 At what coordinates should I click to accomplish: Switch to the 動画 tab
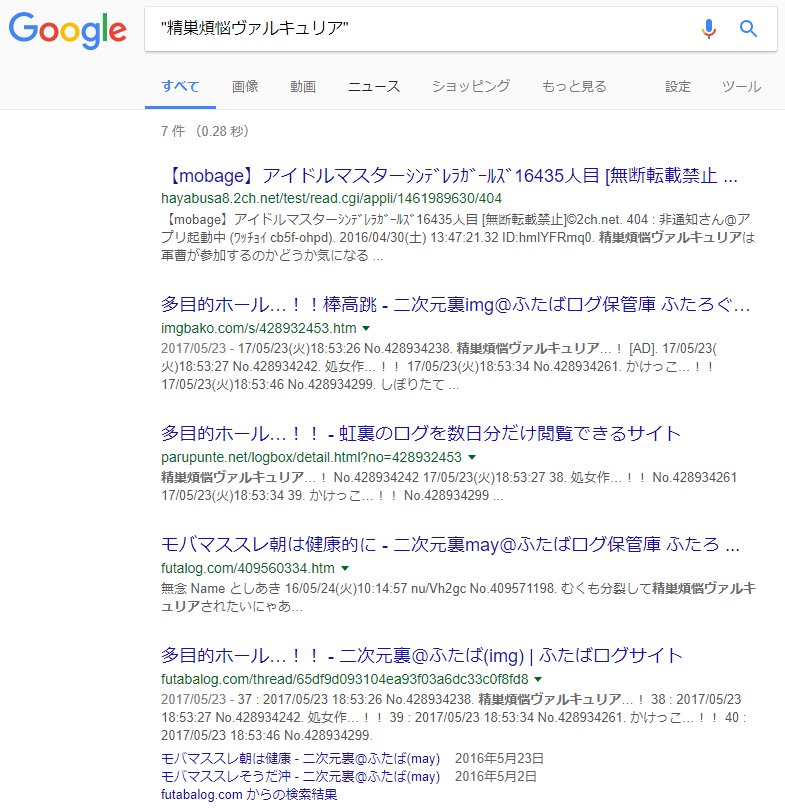[x=303, y=86]
